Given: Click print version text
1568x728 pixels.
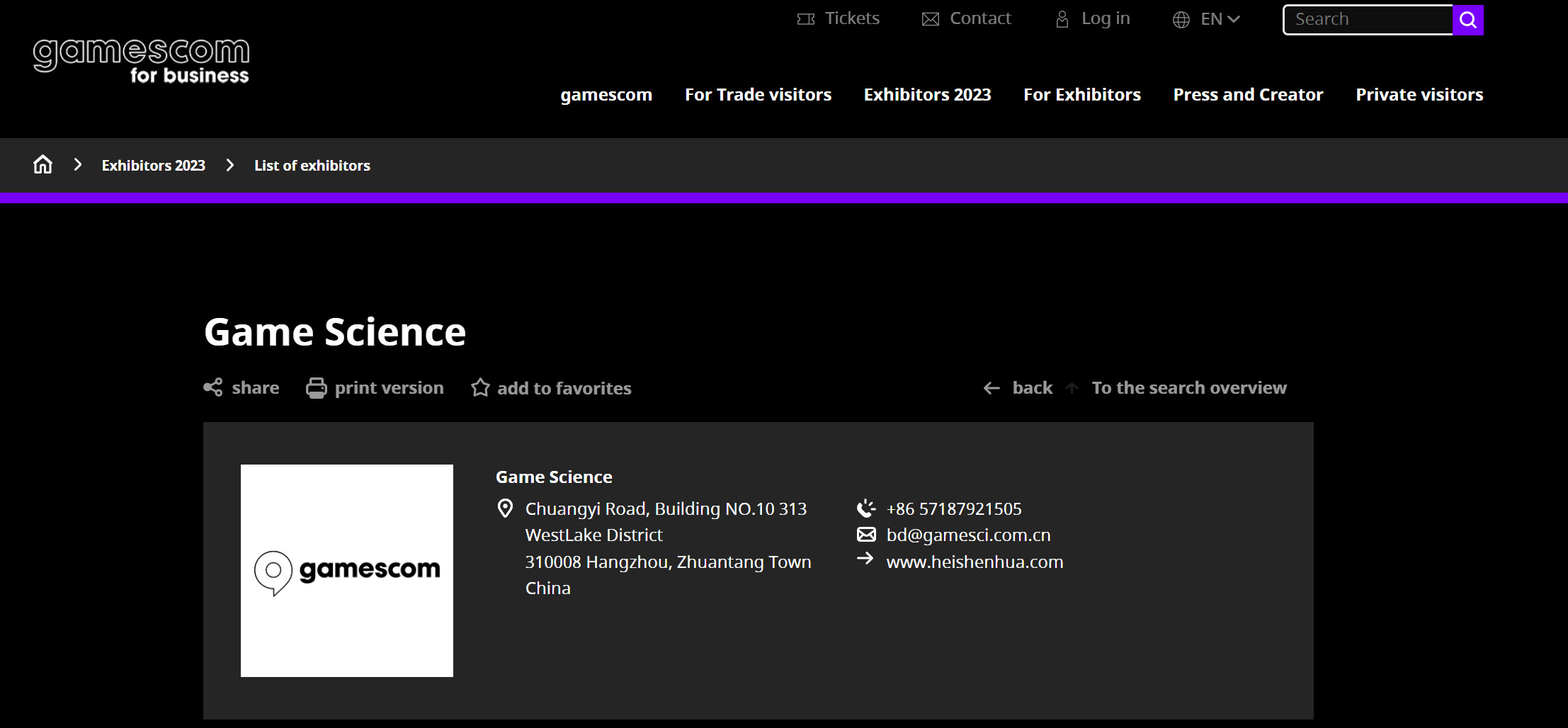Looking at the screenshot, I should point(390,388).
